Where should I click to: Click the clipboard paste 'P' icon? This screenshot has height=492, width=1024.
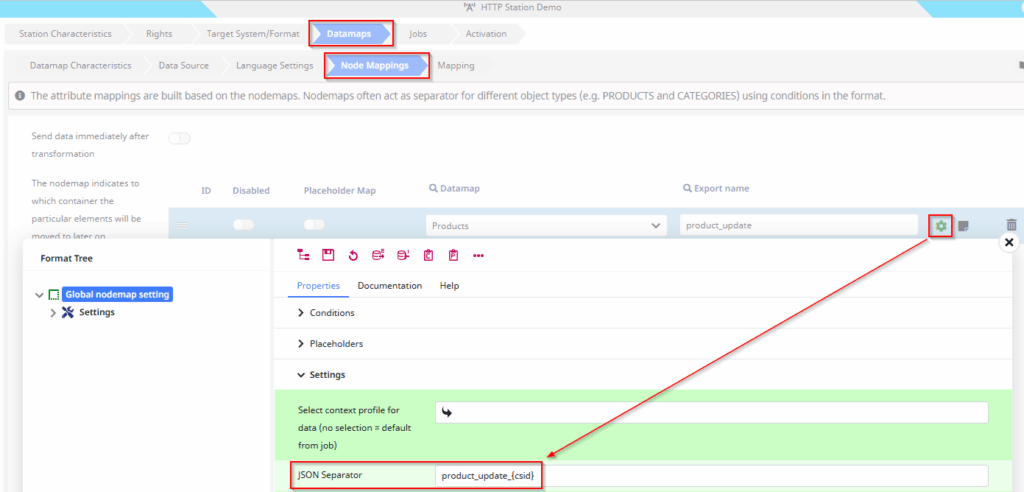tap(453, 255)
